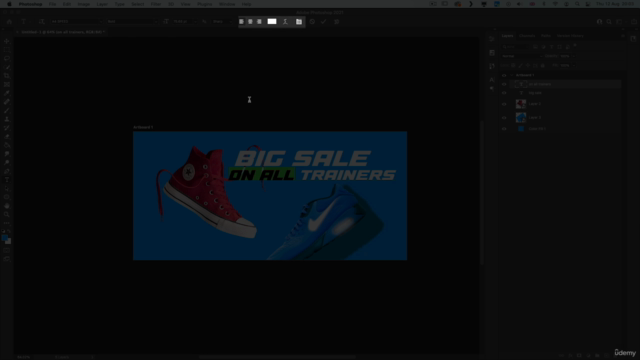Open the anti-aliasing Sharp dropdown
The image size is (640, 360).
point(223,22)
